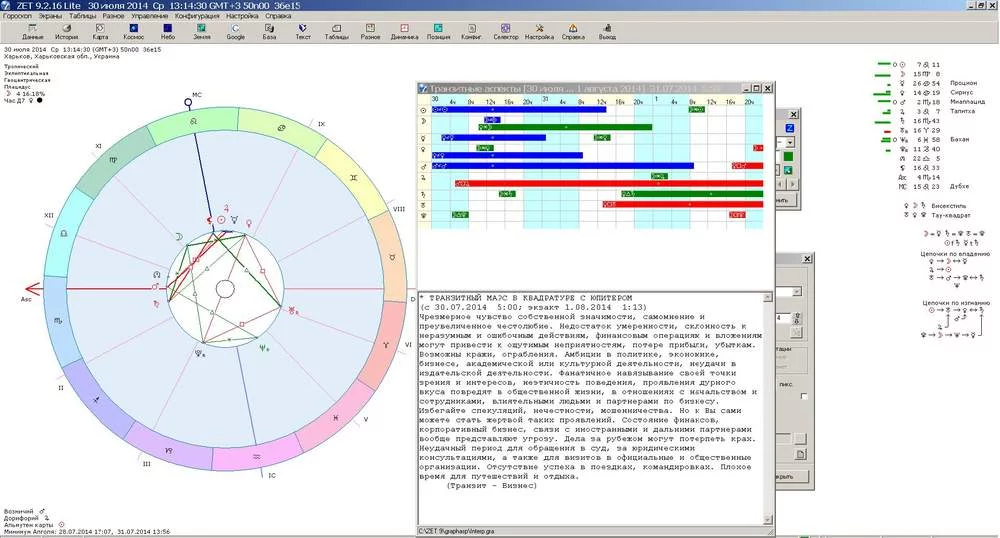Screen dimensions: 1000x538
Task: Open the Гороскоп menu
Action: (x=18, y=17)
